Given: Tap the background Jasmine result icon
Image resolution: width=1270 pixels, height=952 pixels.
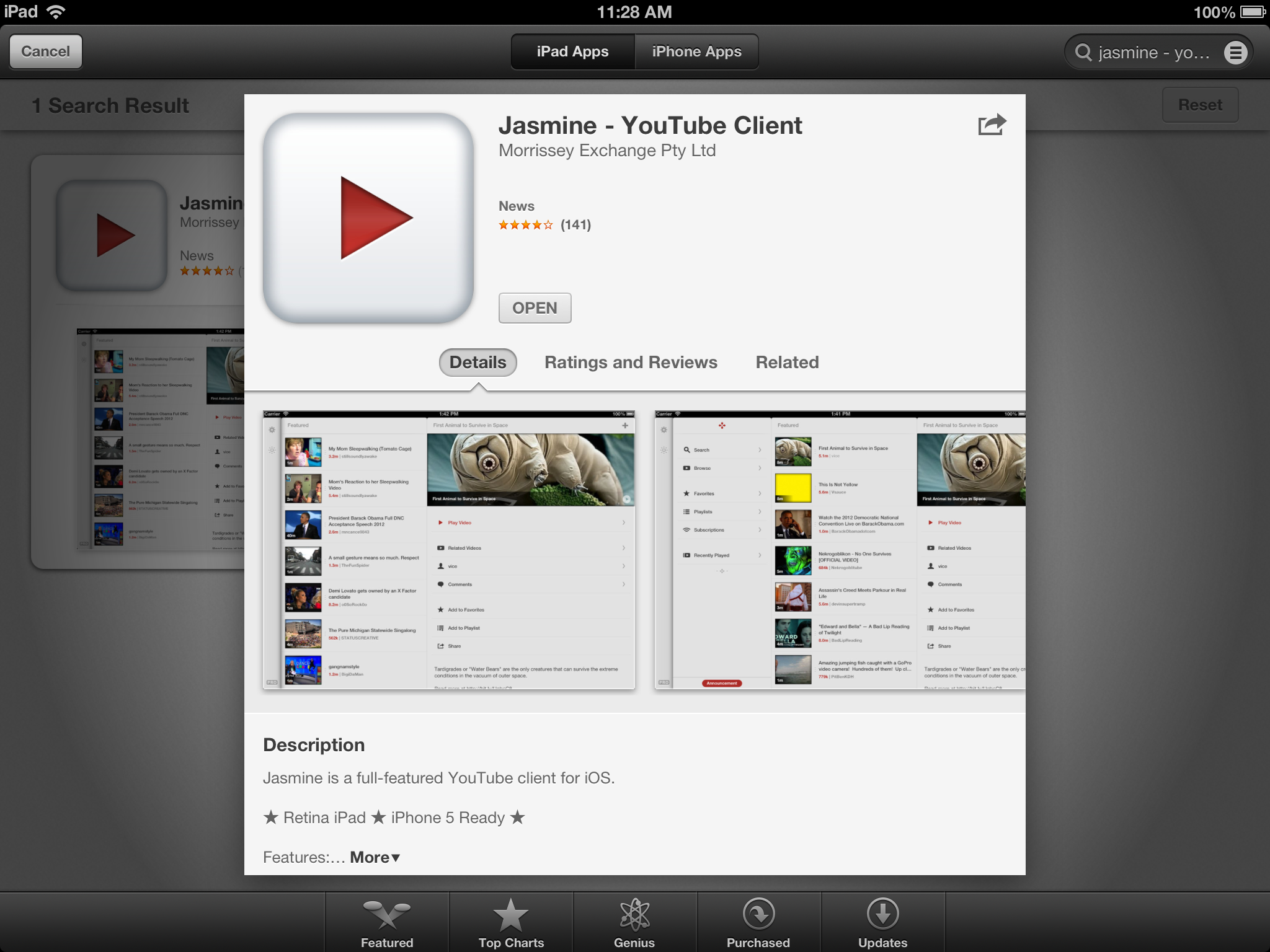Looking at the screenshot, I should click(112, 236).
